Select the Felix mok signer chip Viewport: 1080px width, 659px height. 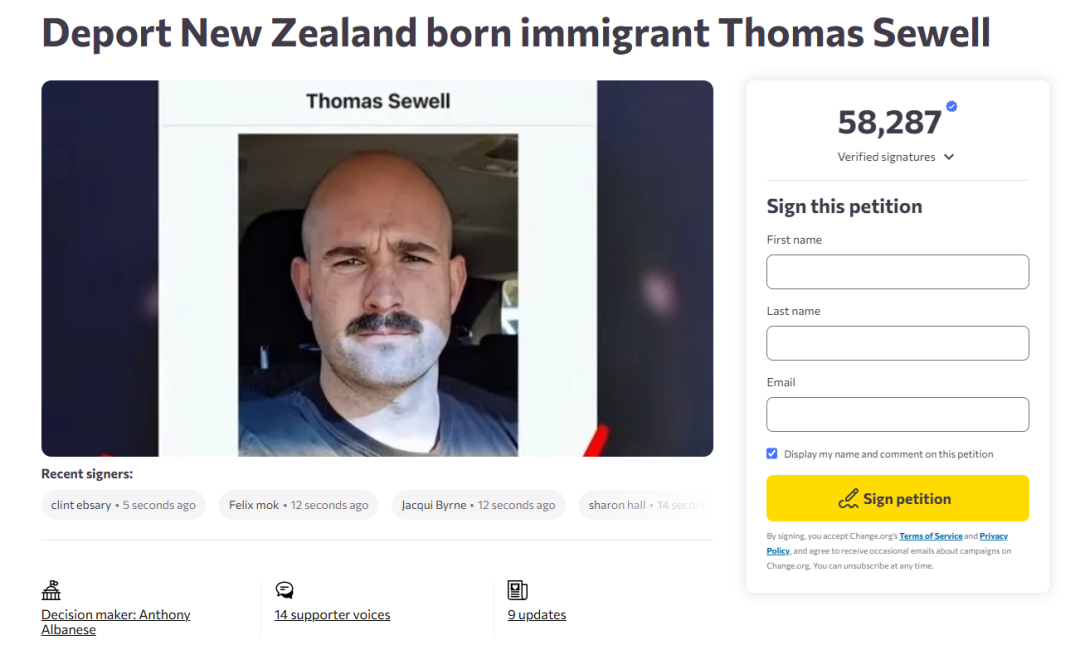(298, 505)
